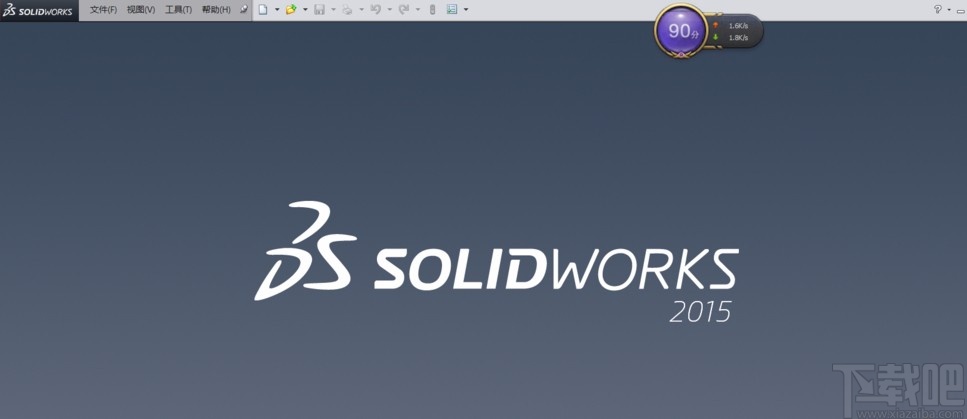This screenshot has width=967, height=419.
Task: Expand the Undo dropdown arrow
Action: coord(390,10)
